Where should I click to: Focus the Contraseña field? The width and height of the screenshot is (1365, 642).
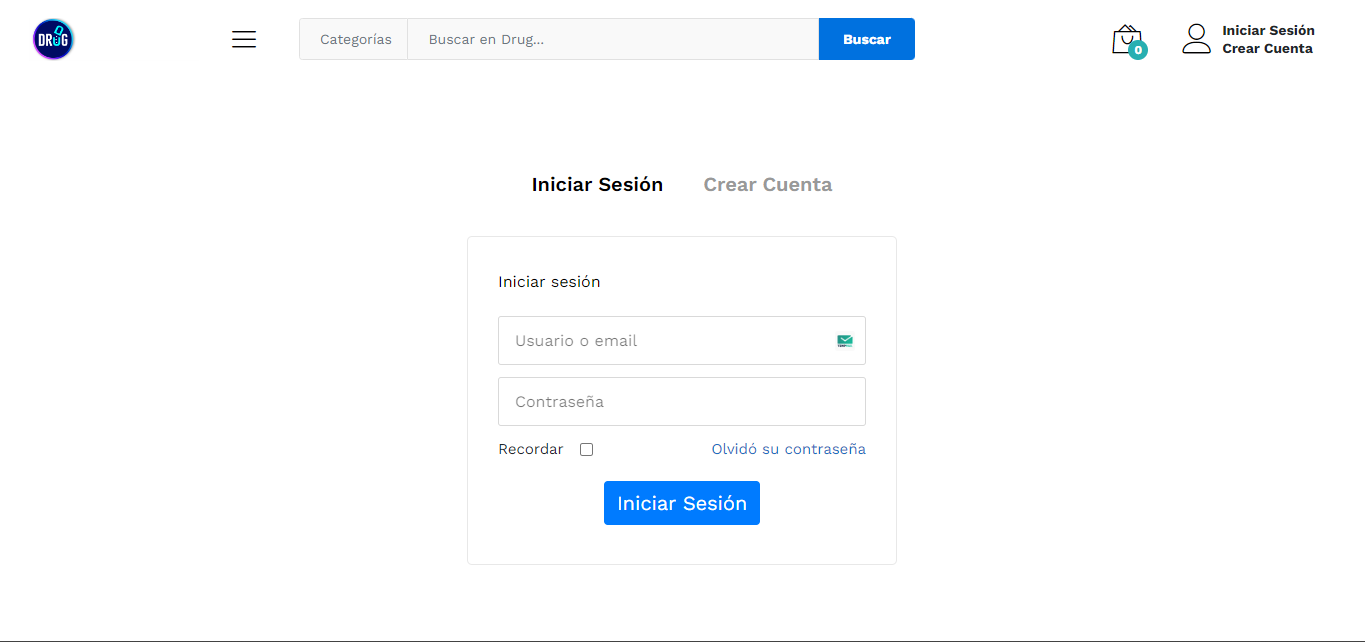(681, 402)
